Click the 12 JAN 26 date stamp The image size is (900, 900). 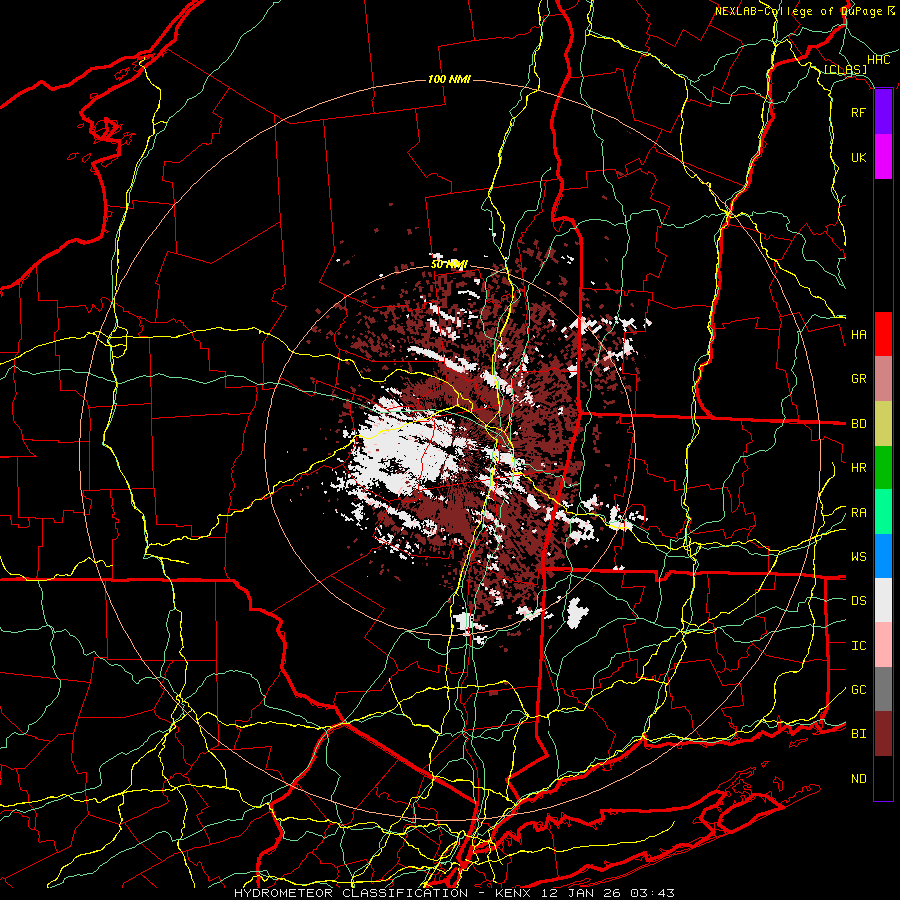coord(580,893)
